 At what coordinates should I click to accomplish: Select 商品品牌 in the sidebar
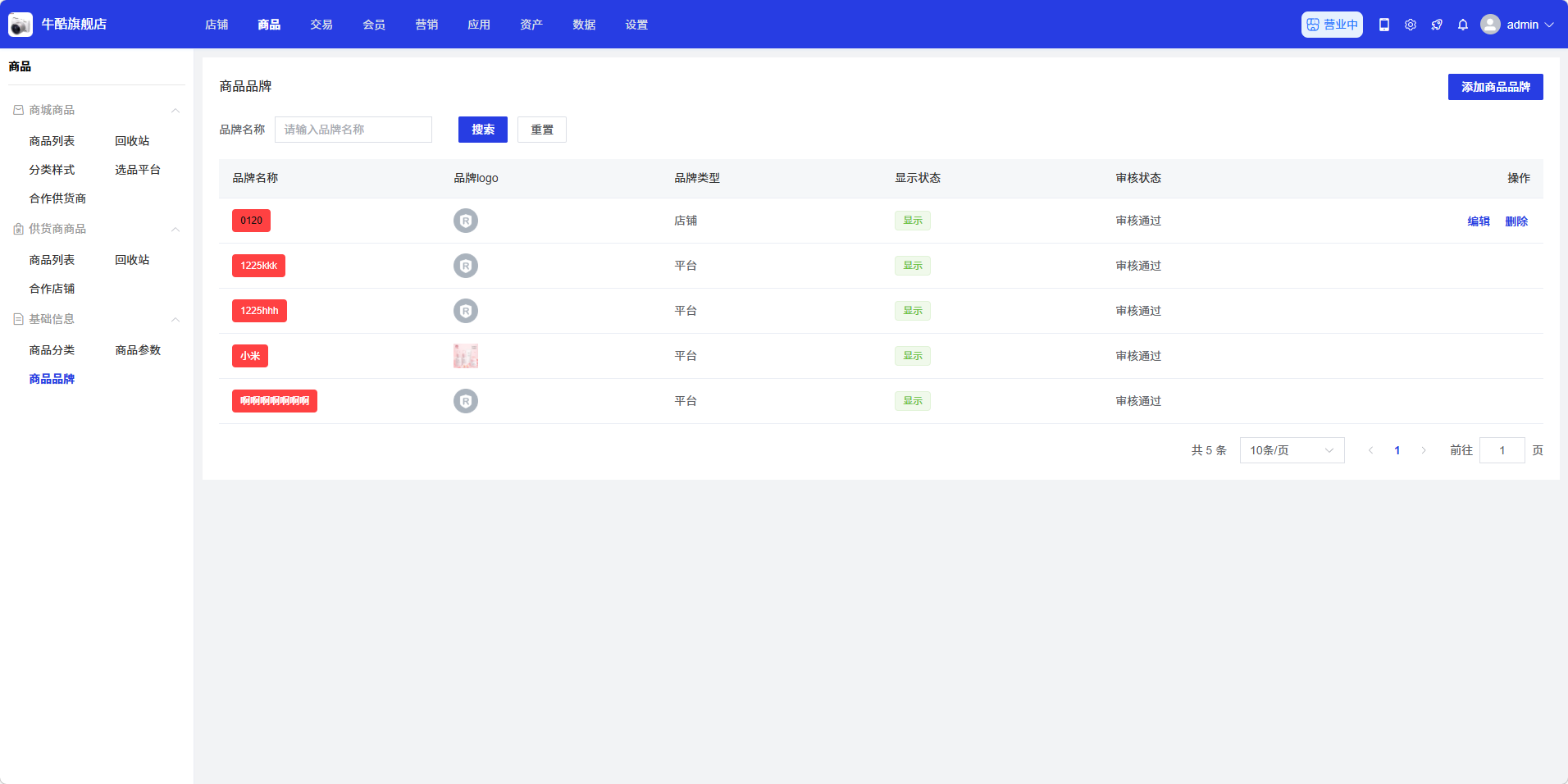click(x=52, y=379)
